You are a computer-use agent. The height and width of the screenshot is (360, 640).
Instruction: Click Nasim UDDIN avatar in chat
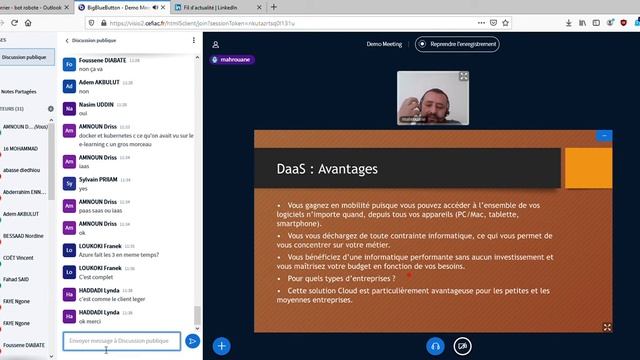[69, 109]
